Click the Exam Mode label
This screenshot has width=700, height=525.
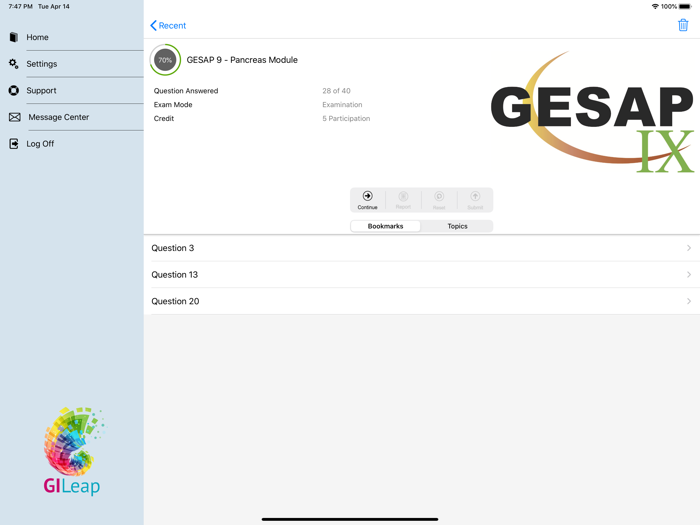point(173,105)
